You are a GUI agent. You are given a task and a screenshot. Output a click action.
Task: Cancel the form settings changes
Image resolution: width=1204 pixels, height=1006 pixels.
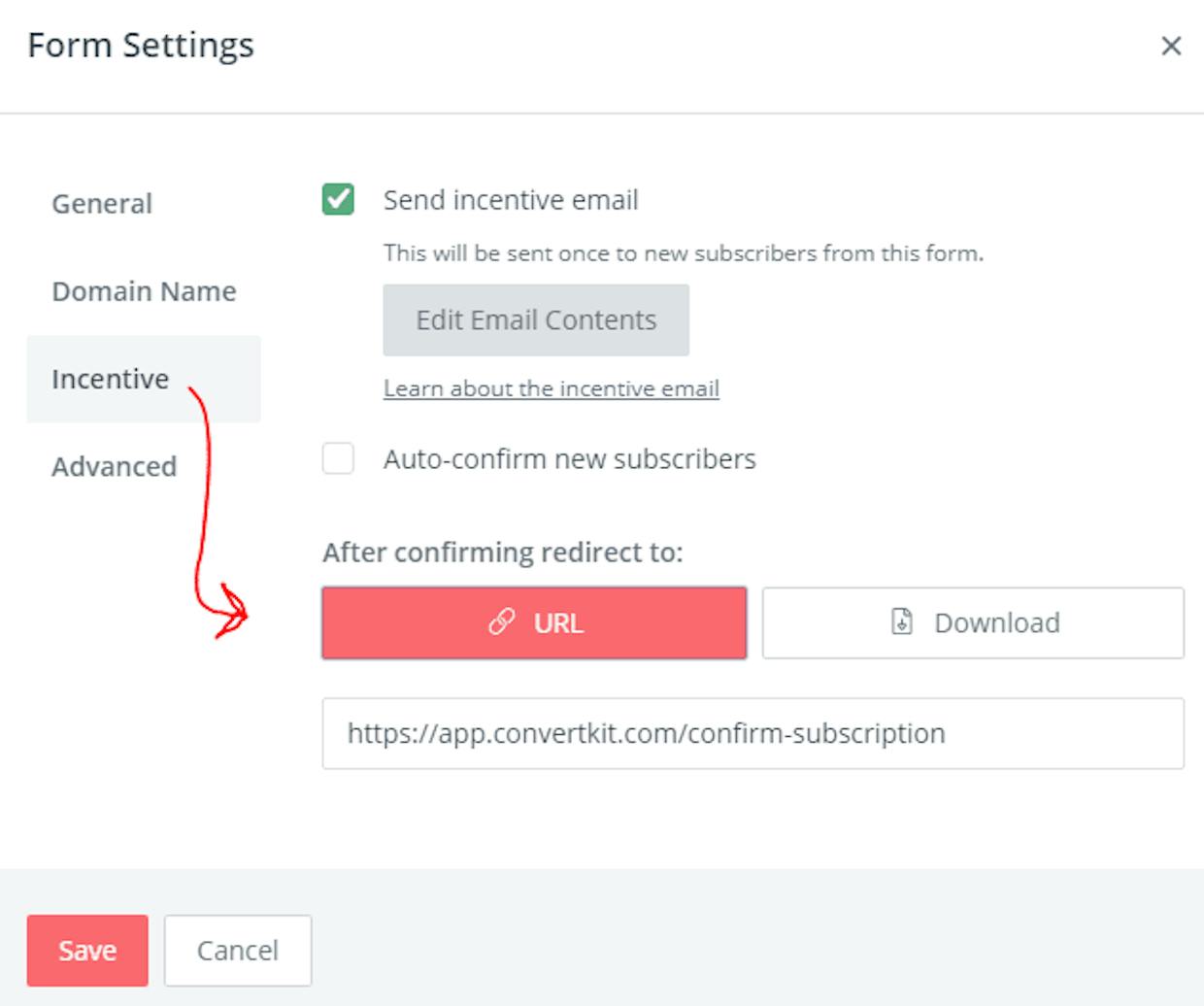(238, 950)
